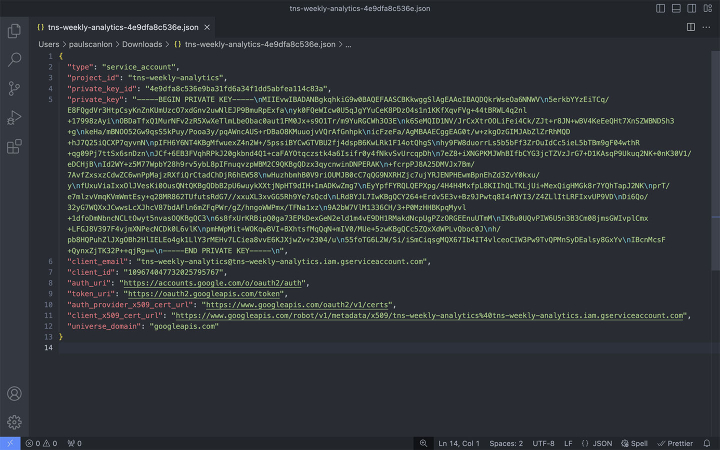
Task: Click the ports forwarded indicator showing 0
Action: [x=74, y=443]
